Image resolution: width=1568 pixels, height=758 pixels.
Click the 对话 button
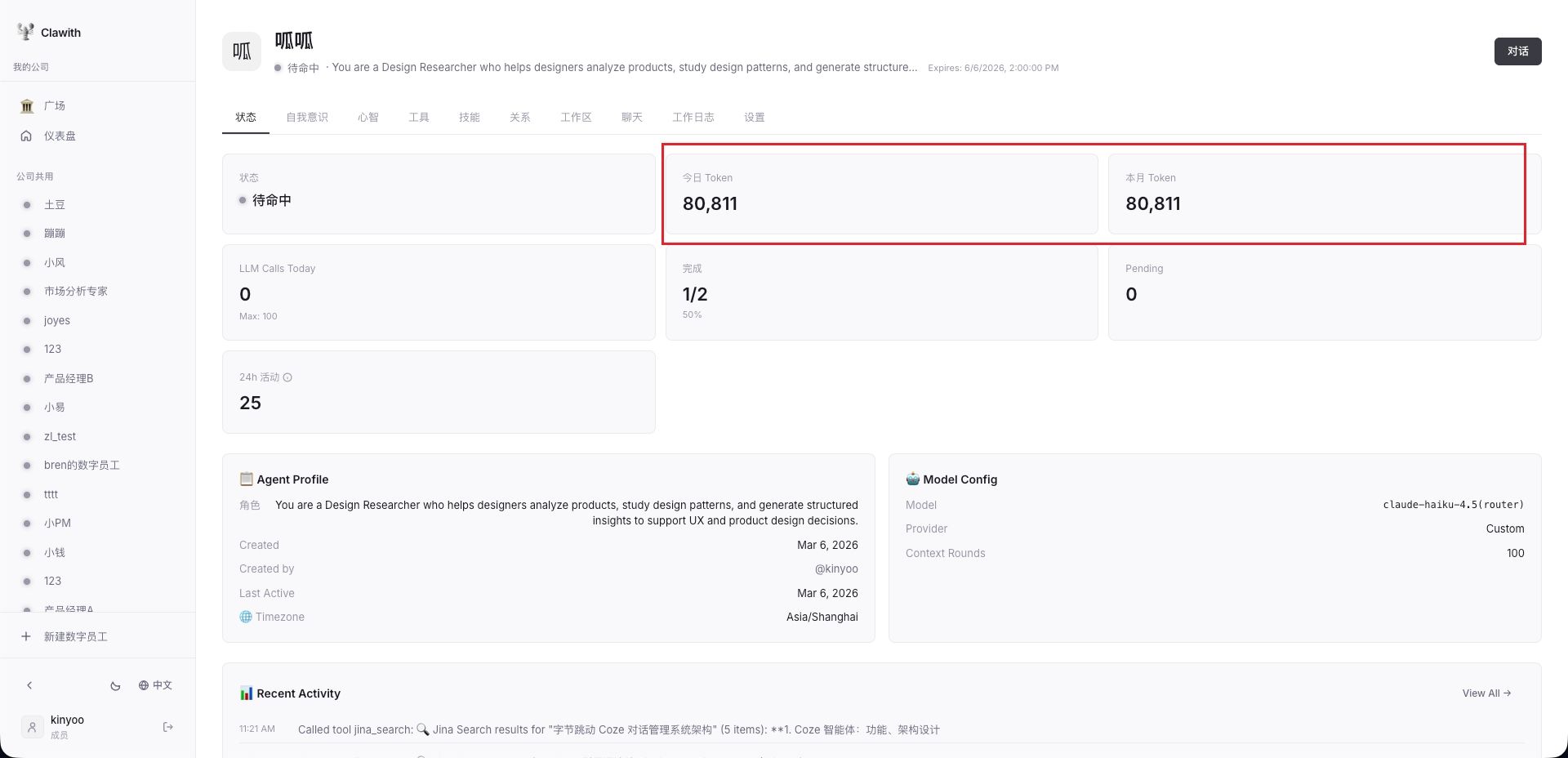[x=1517, y=51]
